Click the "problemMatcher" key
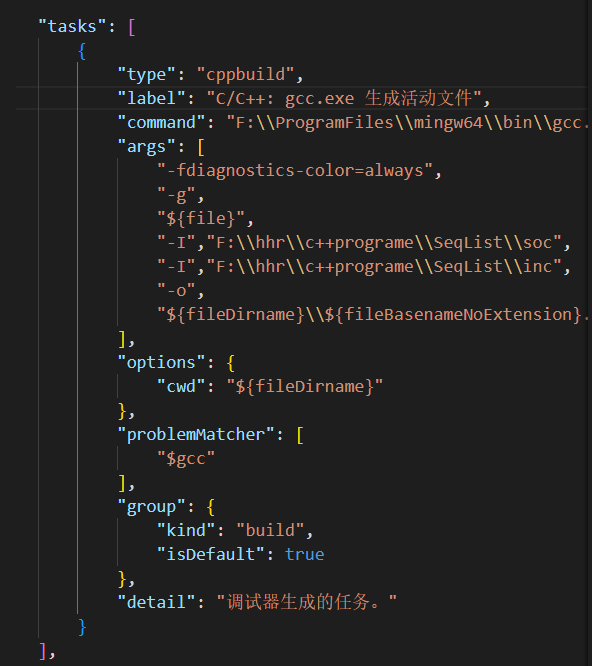592x666 pixels. 196,435
